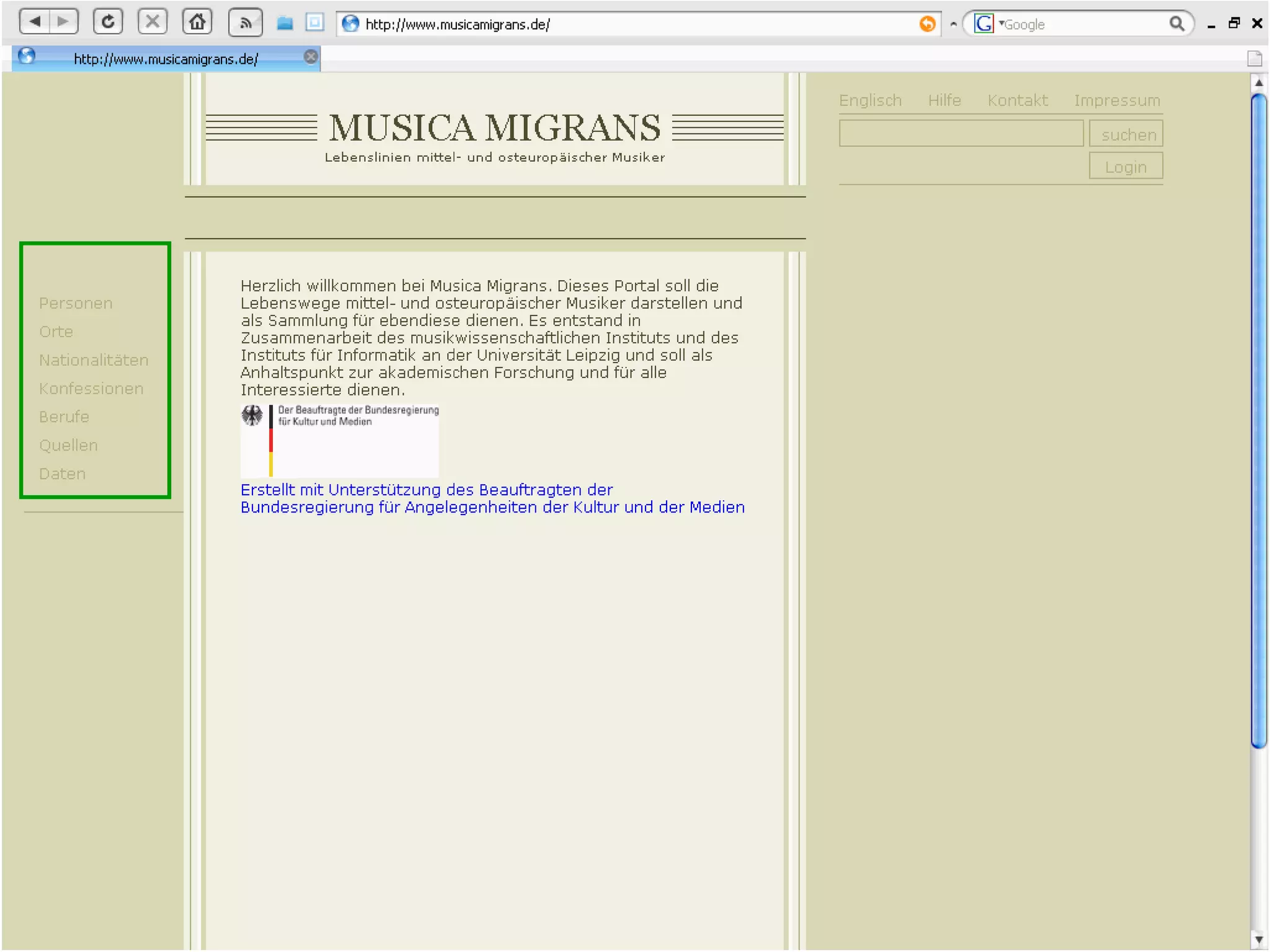The image size is (1270, 952).
Task: Expand the small arrow beside address bar
Action: click(x=953, y=24)
